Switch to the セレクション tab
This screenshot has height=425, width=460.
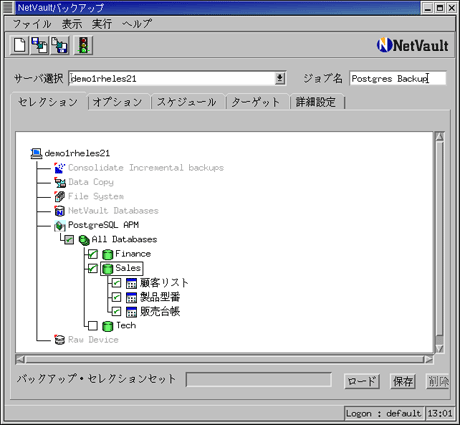point(48,102)
